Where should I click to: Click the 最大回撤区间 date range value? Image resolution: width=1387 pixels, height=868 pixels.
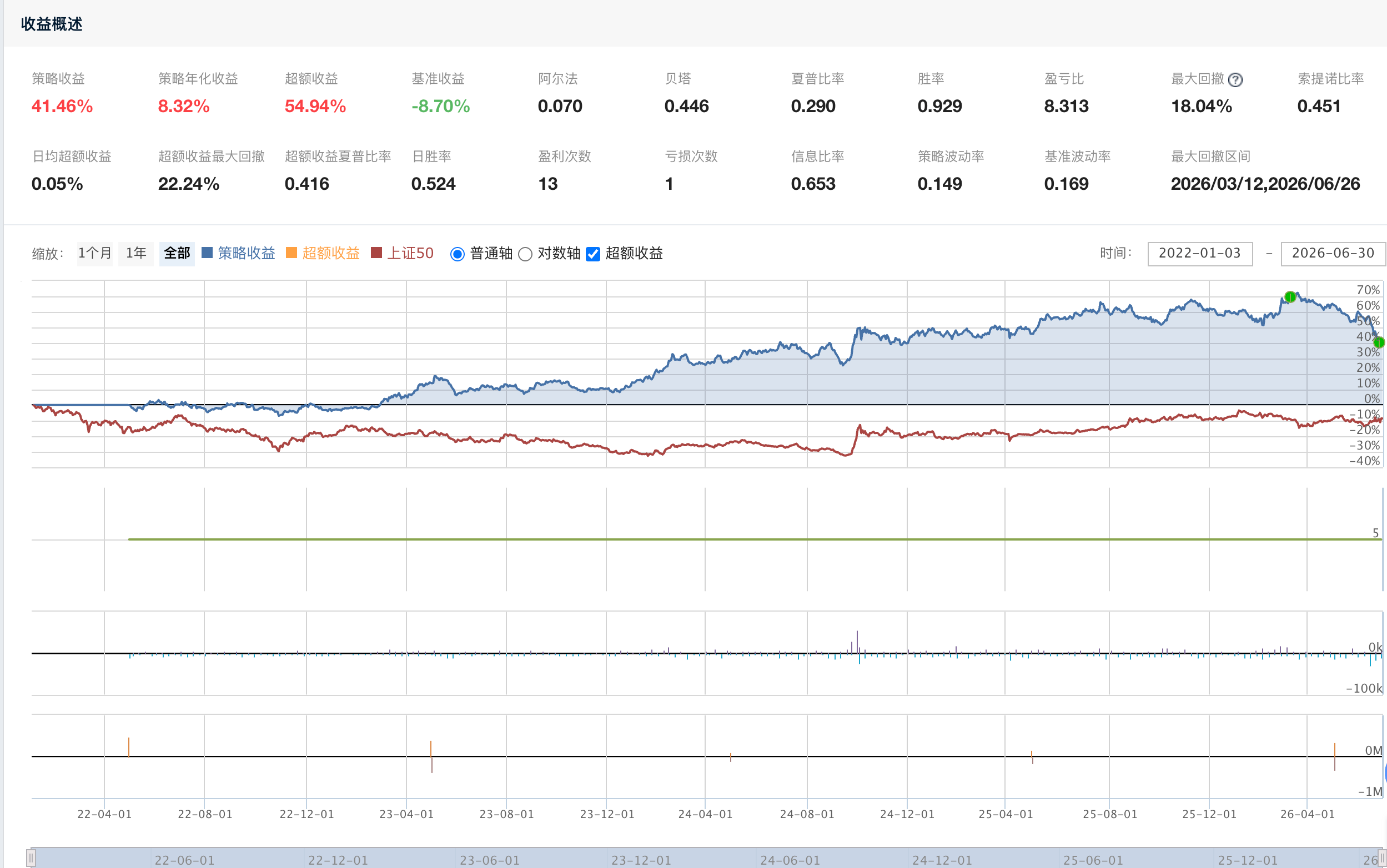point(1265,184)
